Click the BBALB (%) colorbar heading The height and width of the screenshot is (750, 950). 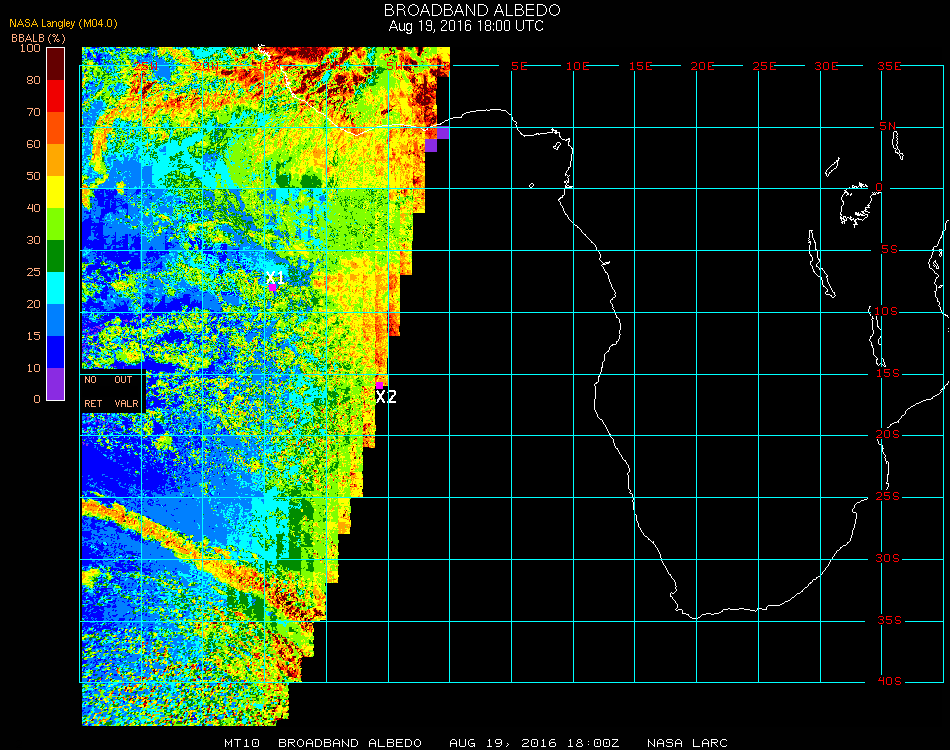[x=38, y=37]
